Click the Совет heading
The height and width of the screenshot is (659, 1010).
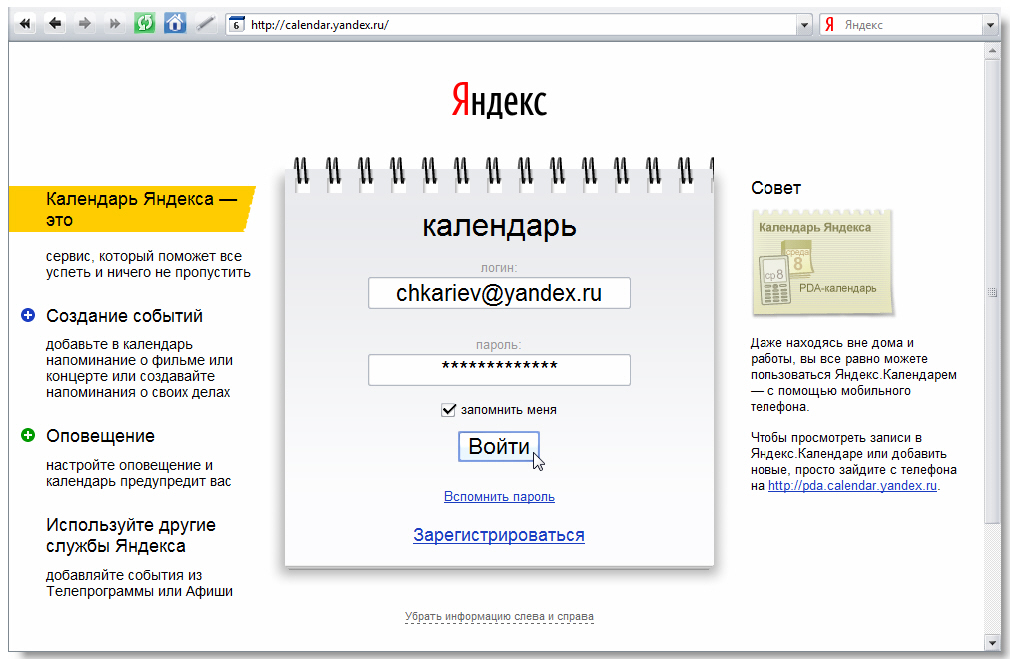(776, 188)
